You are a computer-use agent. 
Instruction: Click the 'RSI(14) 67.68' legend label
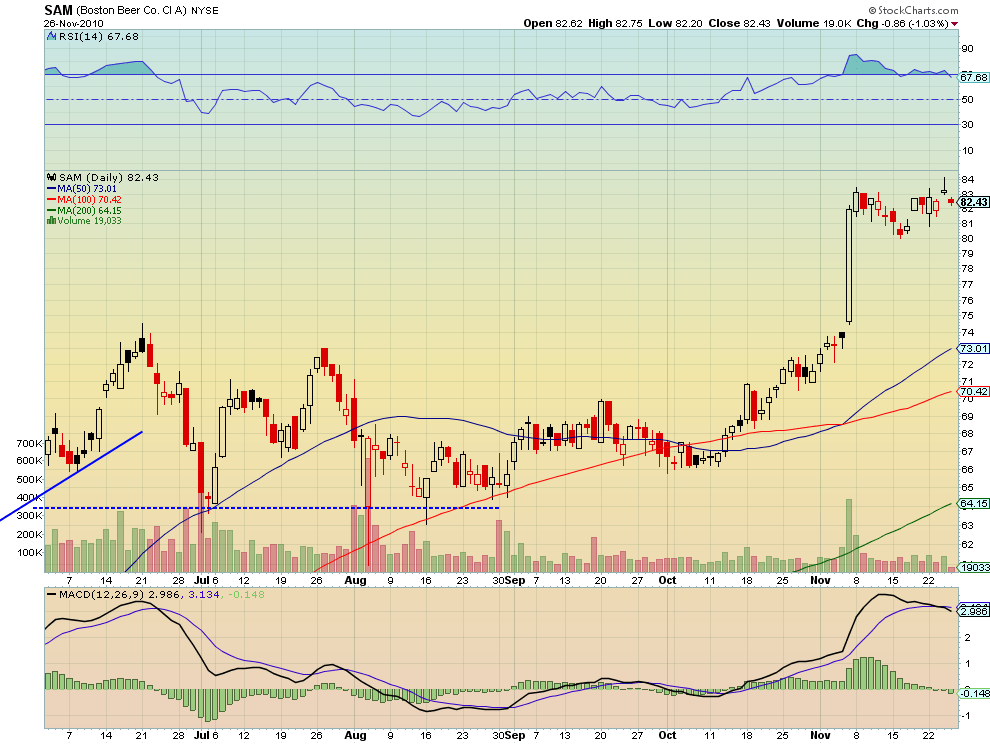(98, 37)
